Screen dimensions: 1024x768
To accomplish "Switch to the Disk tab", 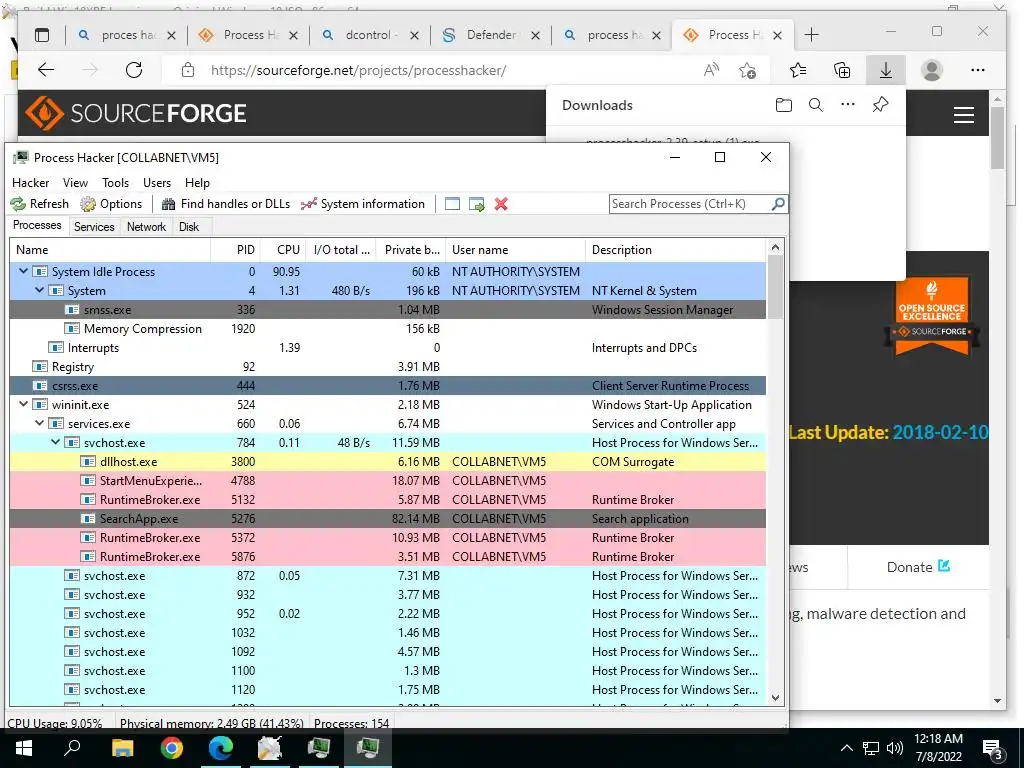I will click(x=189, y=227).
